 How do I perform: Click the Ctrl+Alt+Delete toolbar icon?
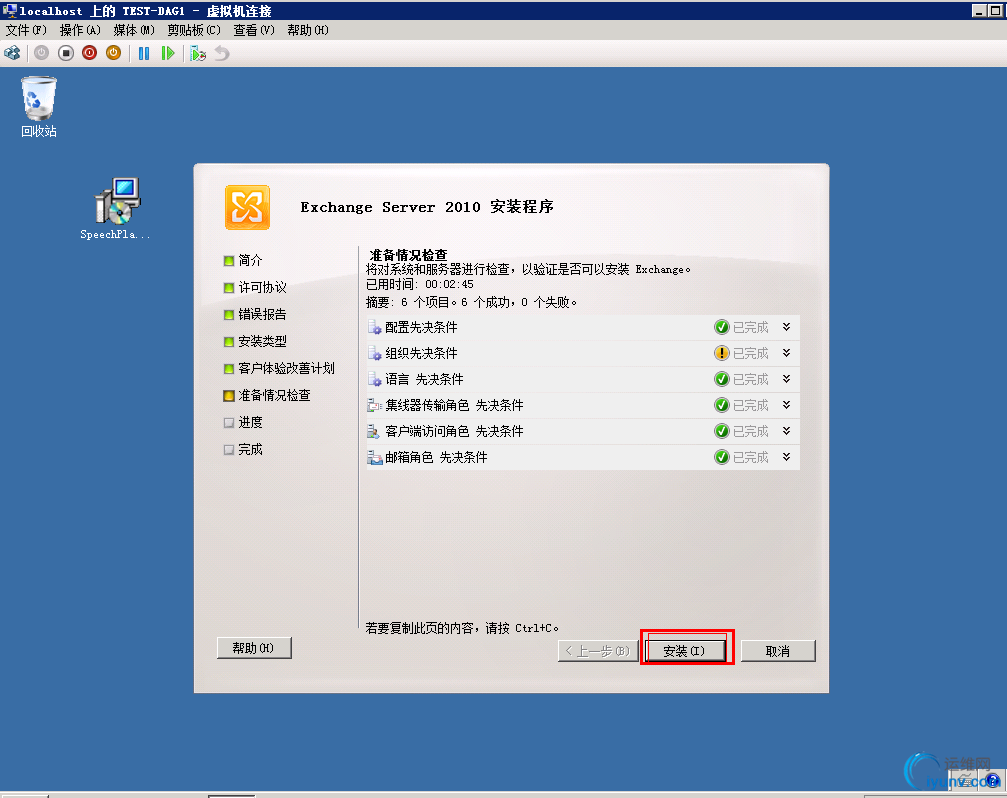tap(12, 53)
